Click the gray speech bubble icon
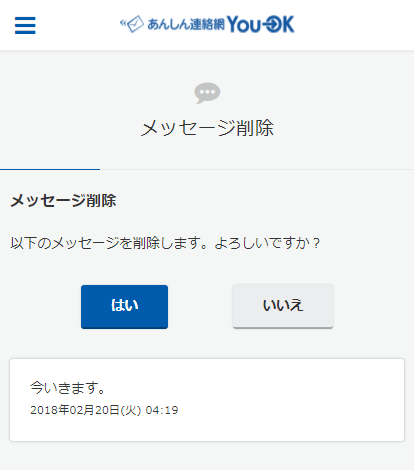 pyautogui.click(x=207, y=93)
